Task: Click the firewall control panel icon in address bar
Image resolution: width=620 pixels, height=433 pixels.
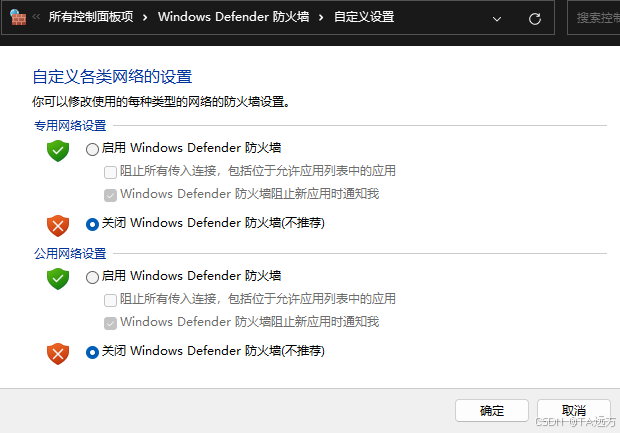Action: [x=18, y=17]
